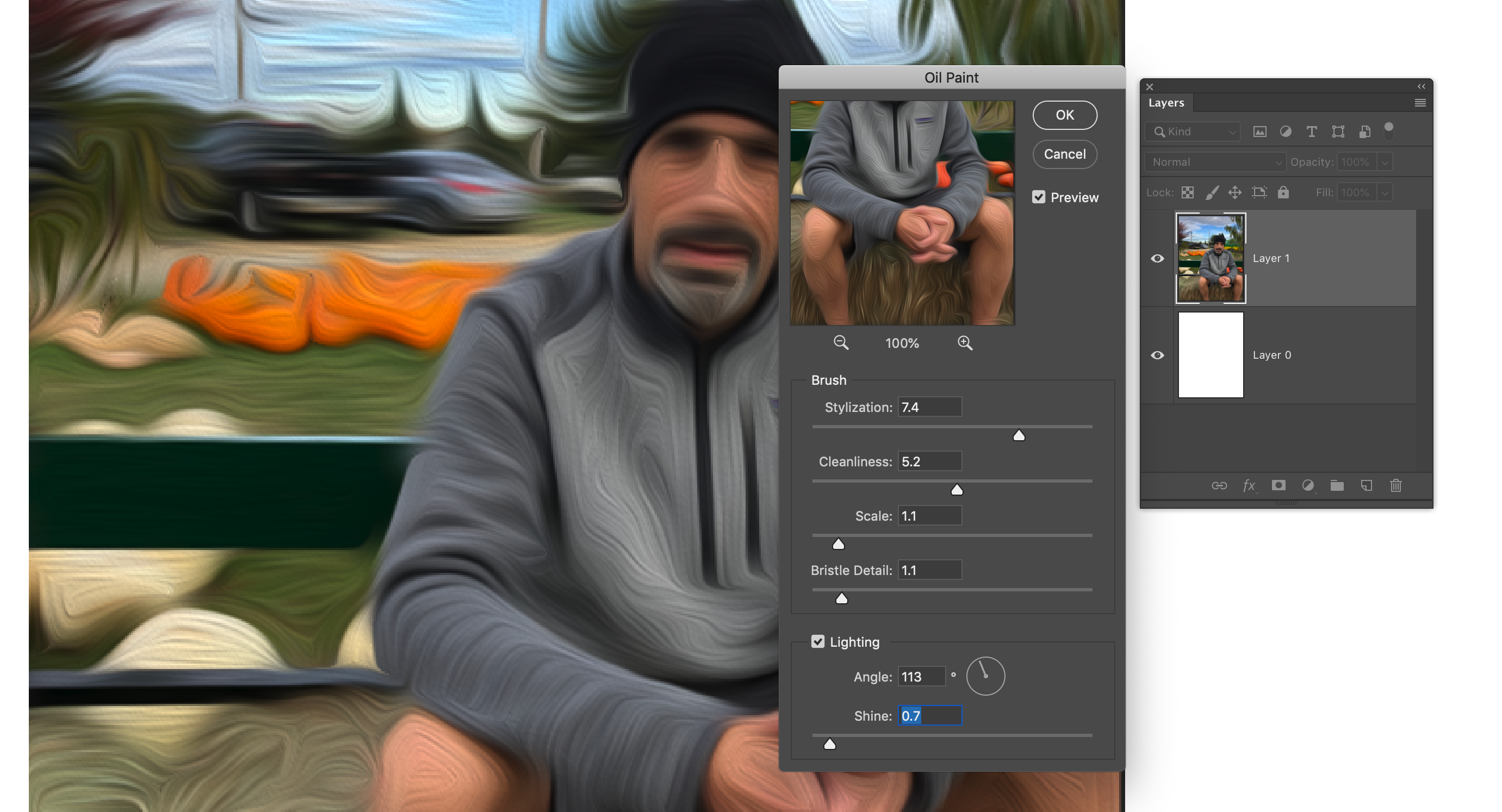Click the Scale value field
Screen dimensions: 1502x812
(929, 515)
